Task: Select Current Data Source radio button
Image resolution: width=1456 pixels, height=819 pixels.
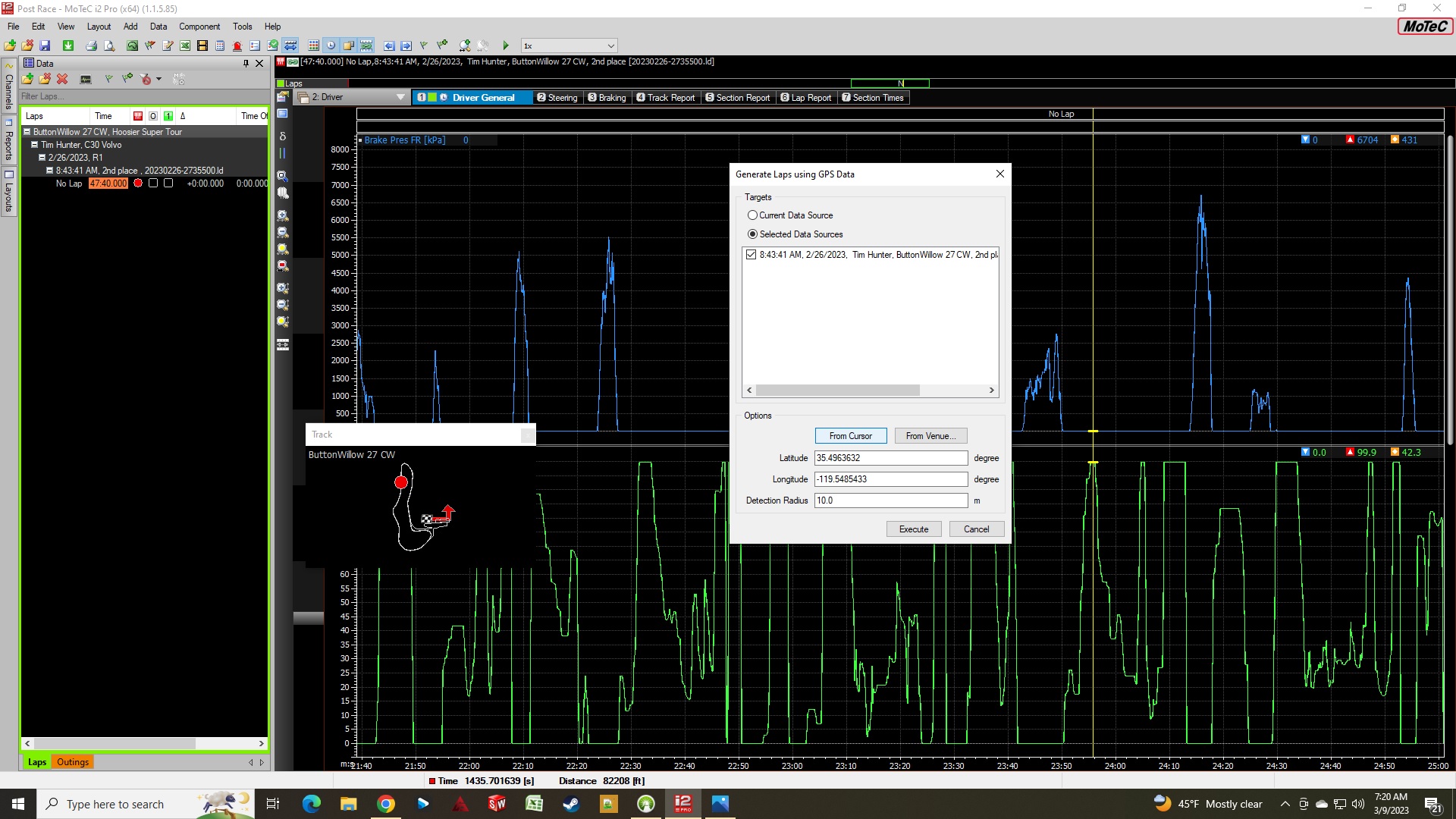Action: click(752, 215)
